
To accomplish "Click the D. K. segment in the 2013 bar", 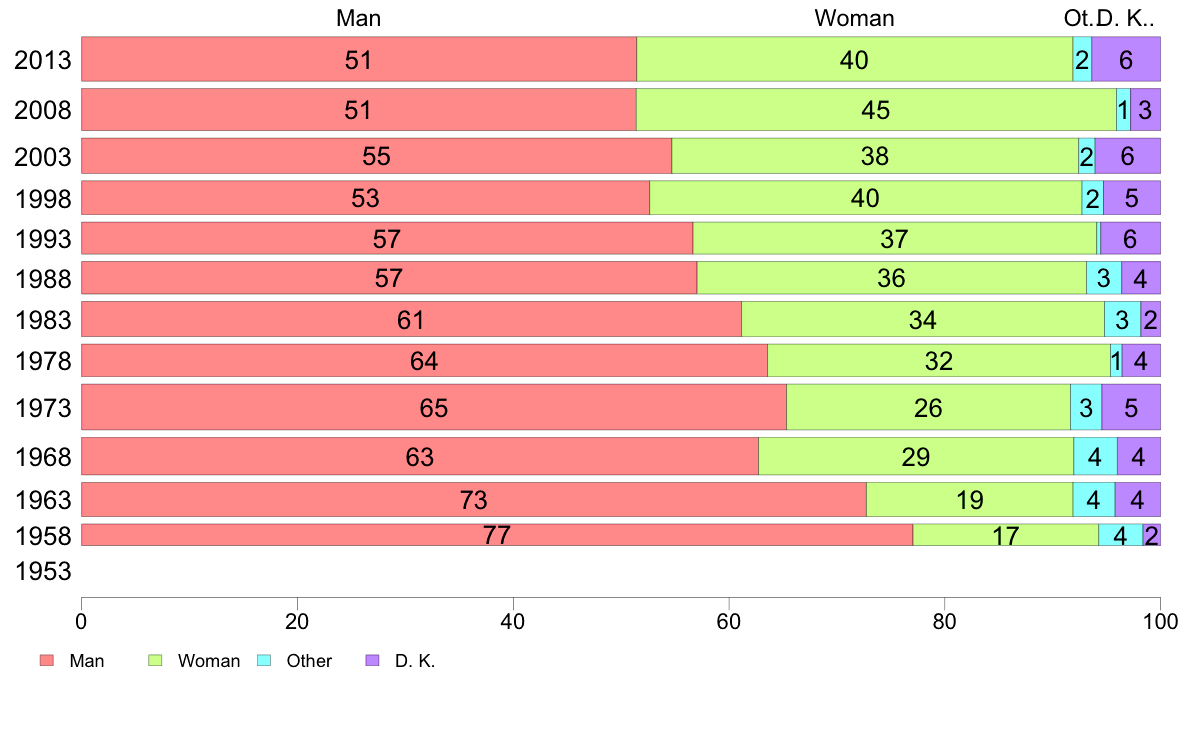I will point(1125,60).
